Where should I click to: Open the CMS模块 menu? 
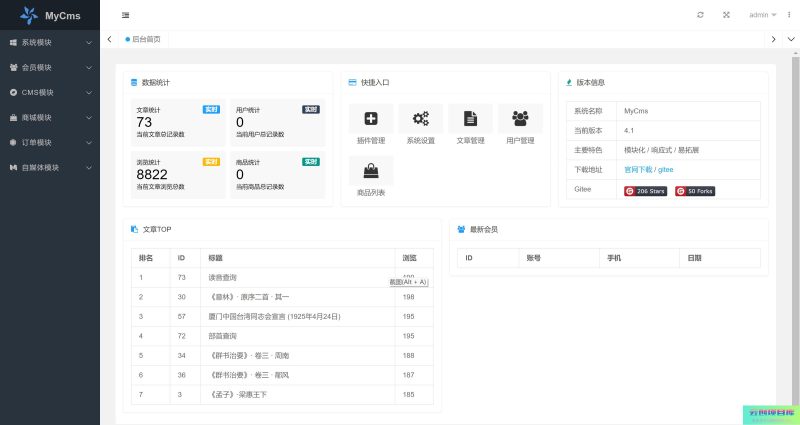coord(50,92)
